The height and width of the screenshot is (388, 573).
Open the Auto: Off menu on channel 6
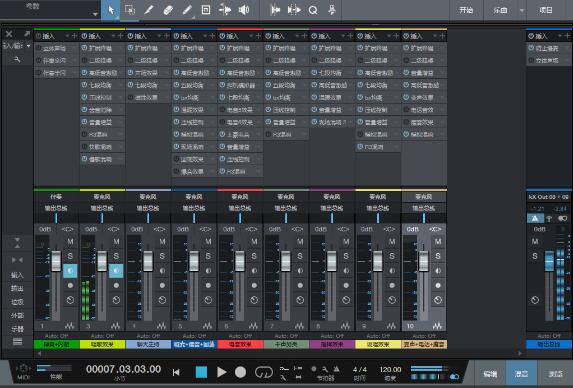(x=240, y=335)
